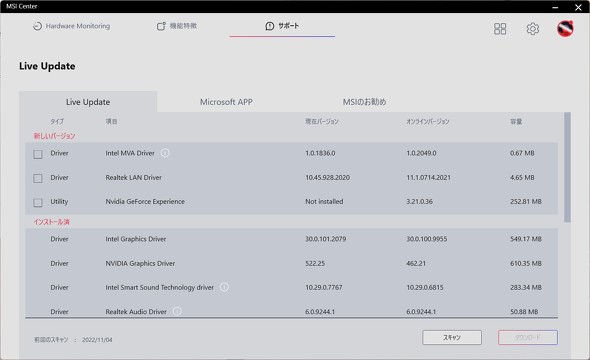This screenshot has width=590, height=360.
Task: Click online version 11.1.0714.2021
Action: tap(428, 178)
